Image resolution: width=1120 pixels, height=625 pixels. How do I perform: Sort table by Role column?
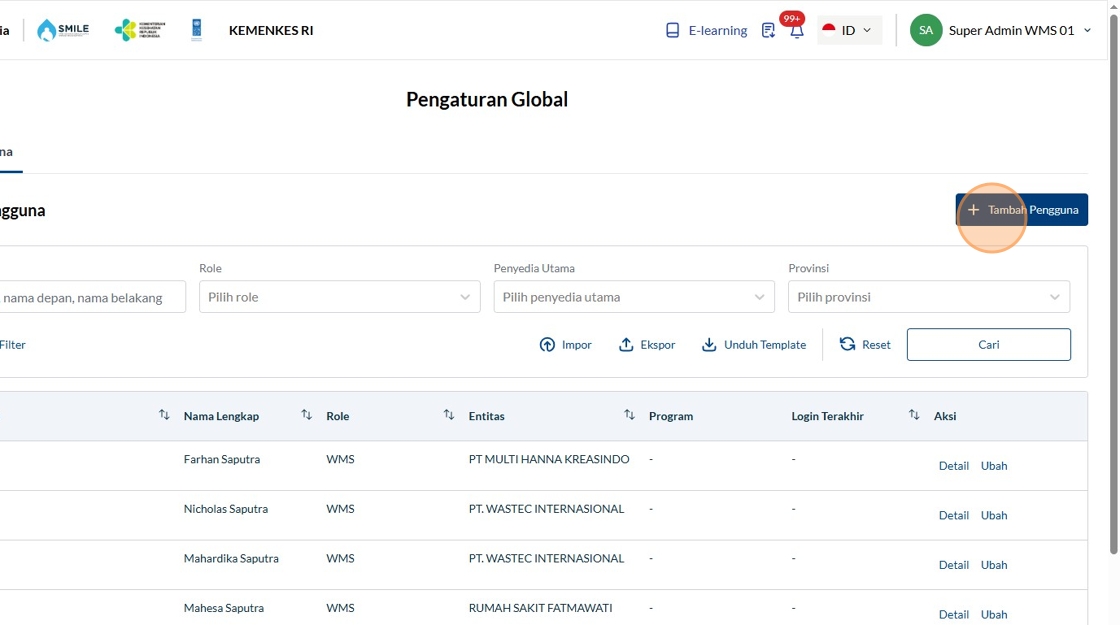point(449,415)
